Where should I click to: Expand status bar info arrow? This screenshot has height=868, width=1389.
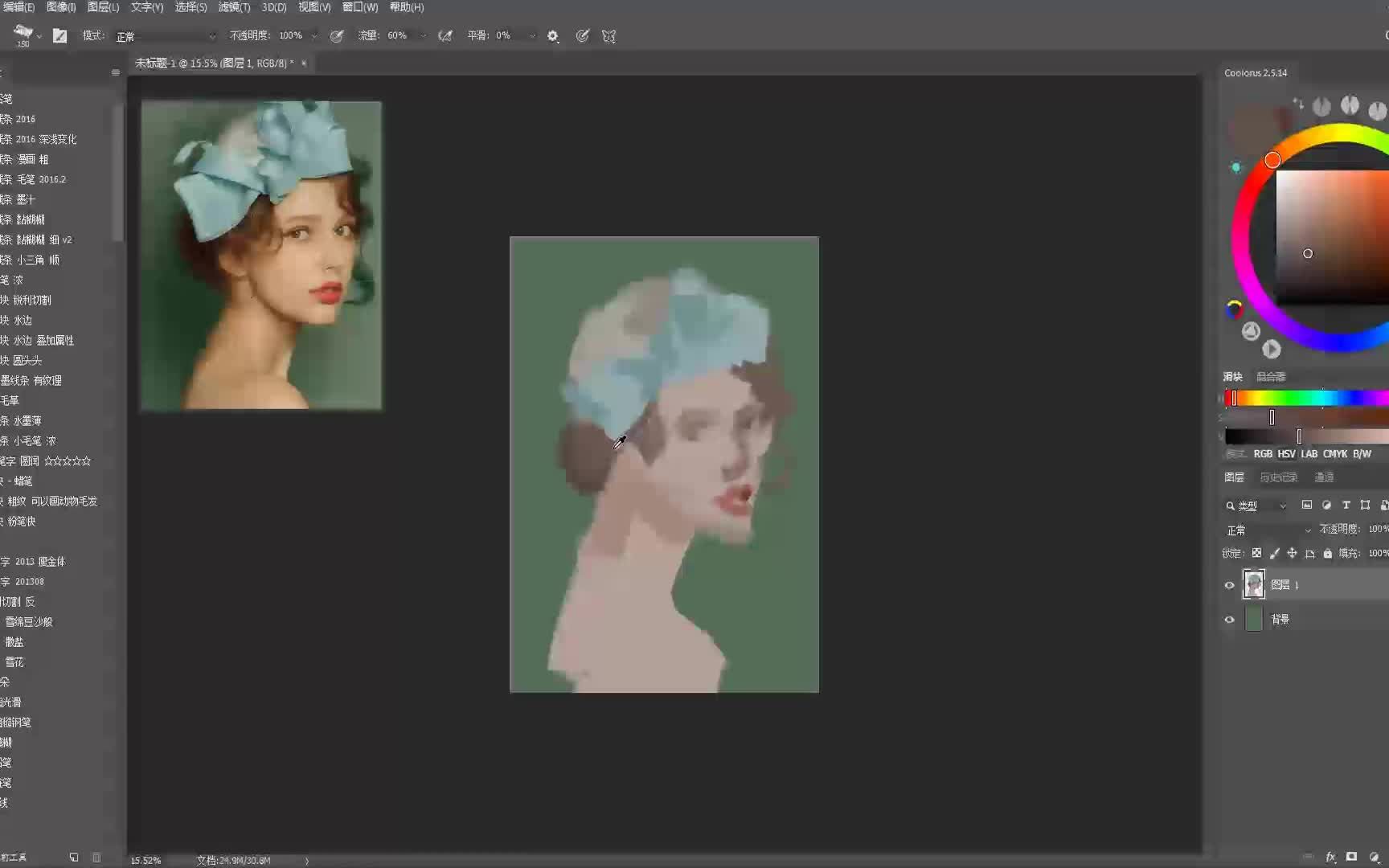[x=307, y=860]
